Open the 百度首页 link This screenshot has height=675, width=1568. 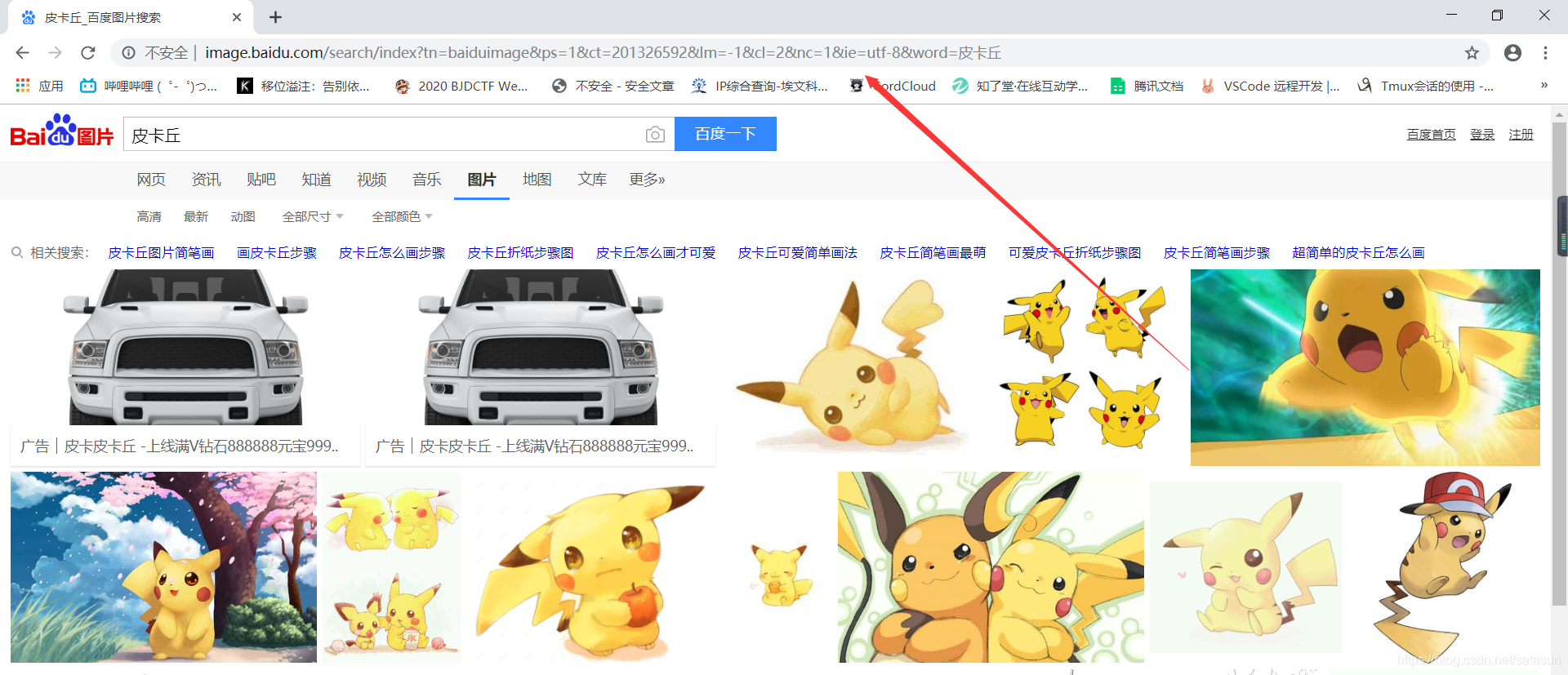pyautogui.click(x=1431, y=135)
